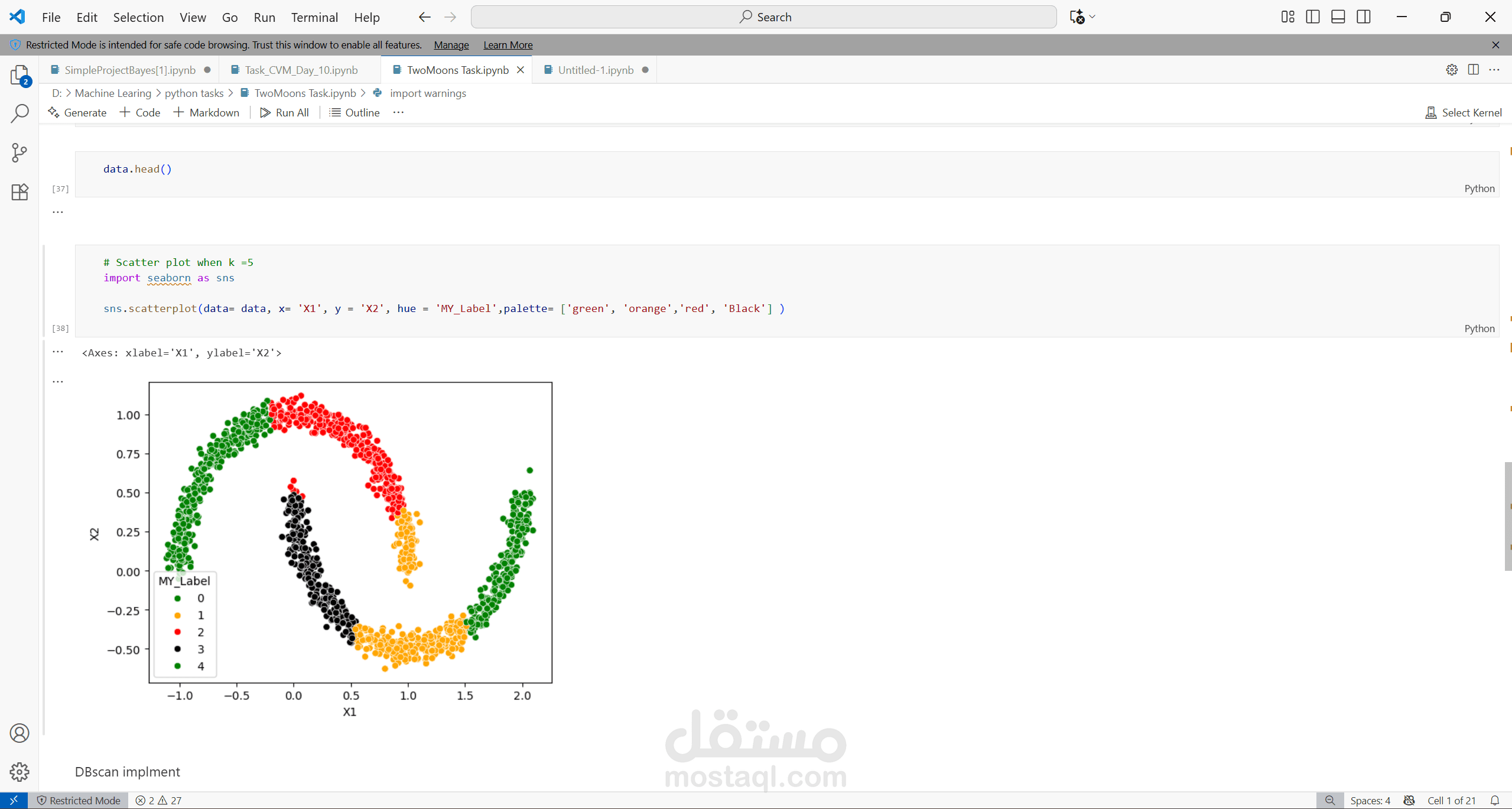This screenshot has height=809, width=1512.
Task: Click the Learn More link about Restricted Mode
Action: 507,44
